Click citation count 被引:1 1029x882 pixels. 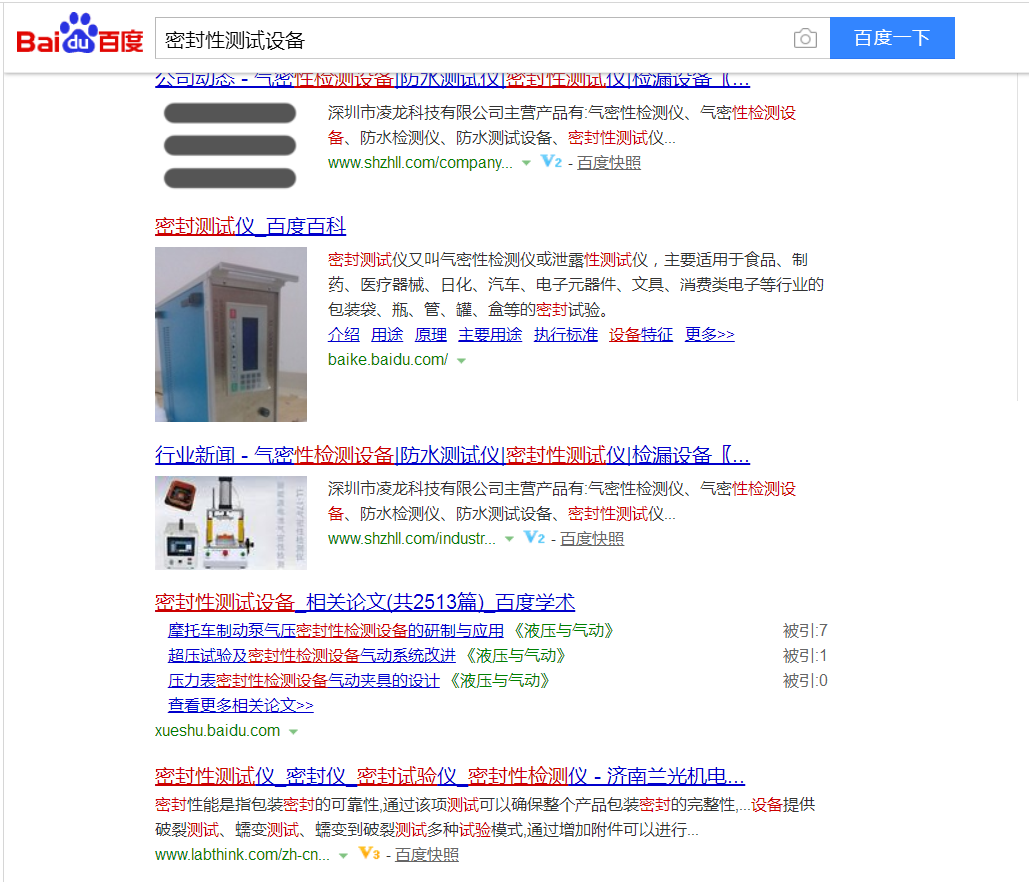point(805,656)
